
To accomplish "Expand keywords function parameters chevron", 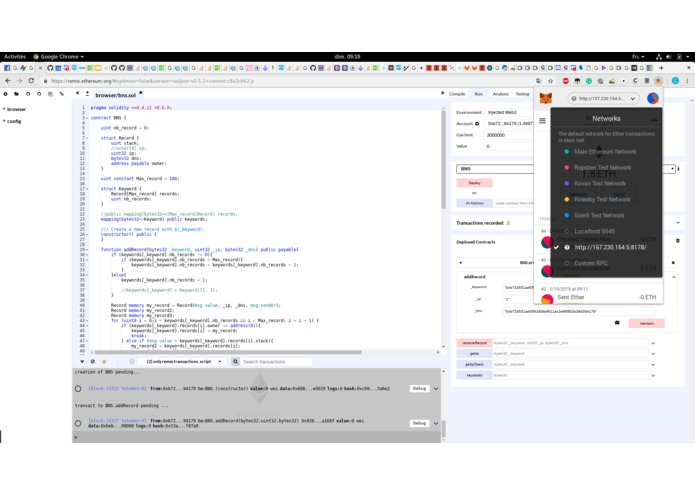I will [653, 375].
